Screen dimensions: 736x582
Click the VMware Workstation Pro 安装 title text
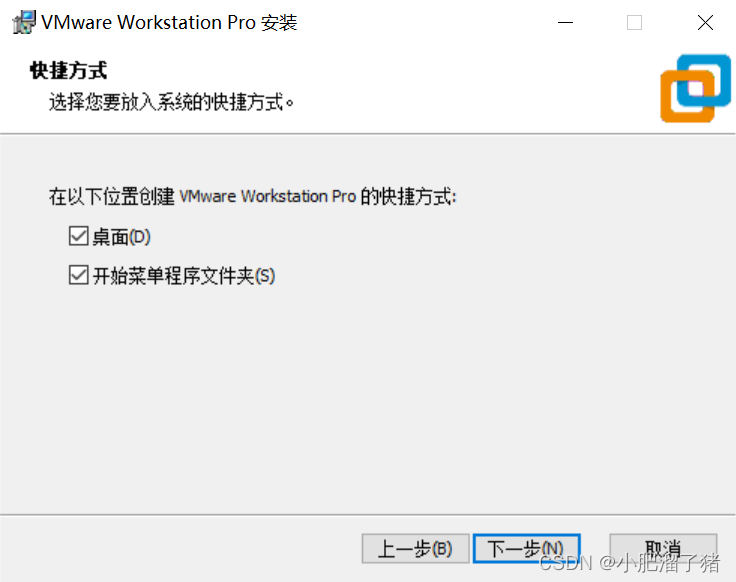[x=169, y=23]
